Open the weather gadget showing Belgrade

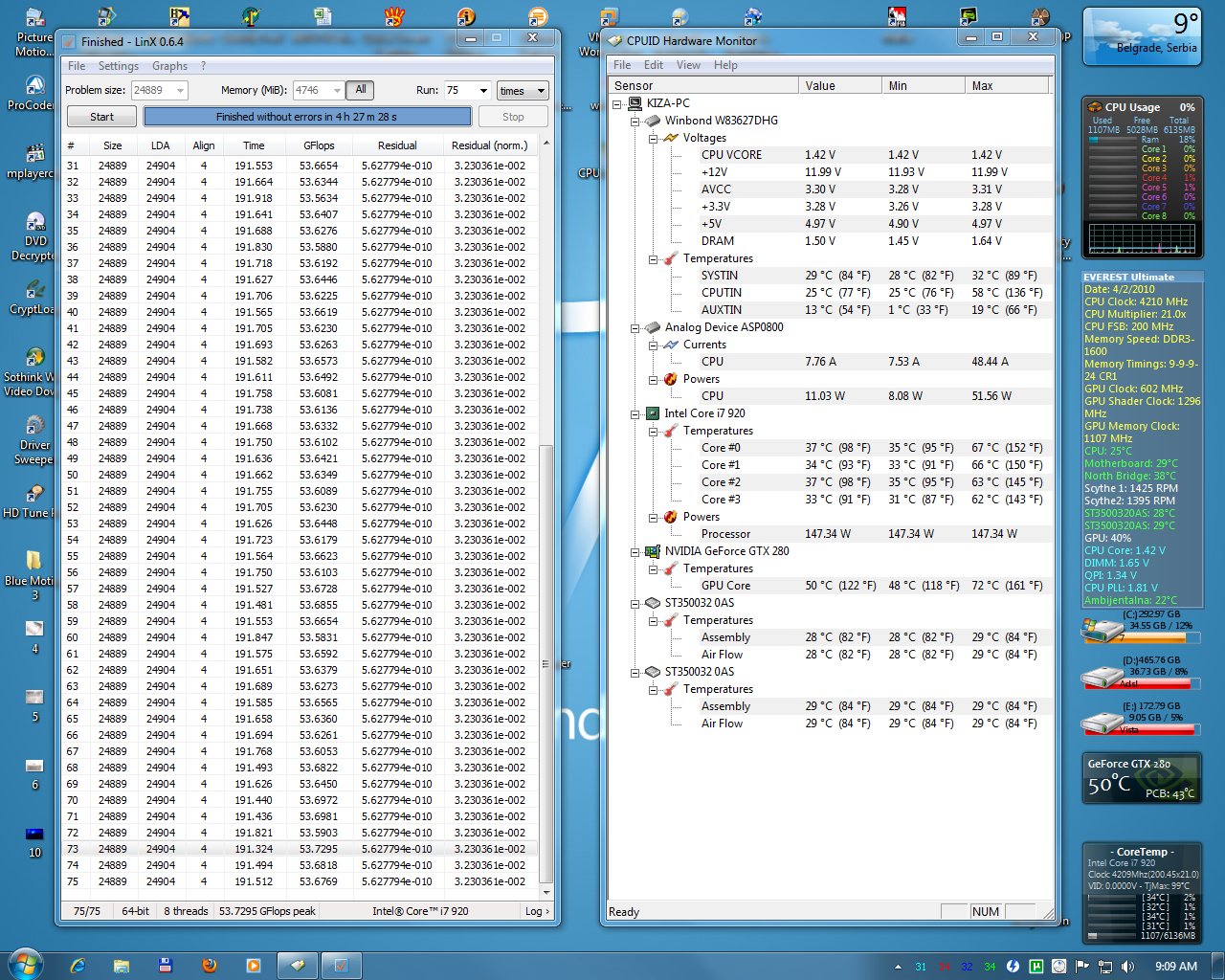point(1142,36)
